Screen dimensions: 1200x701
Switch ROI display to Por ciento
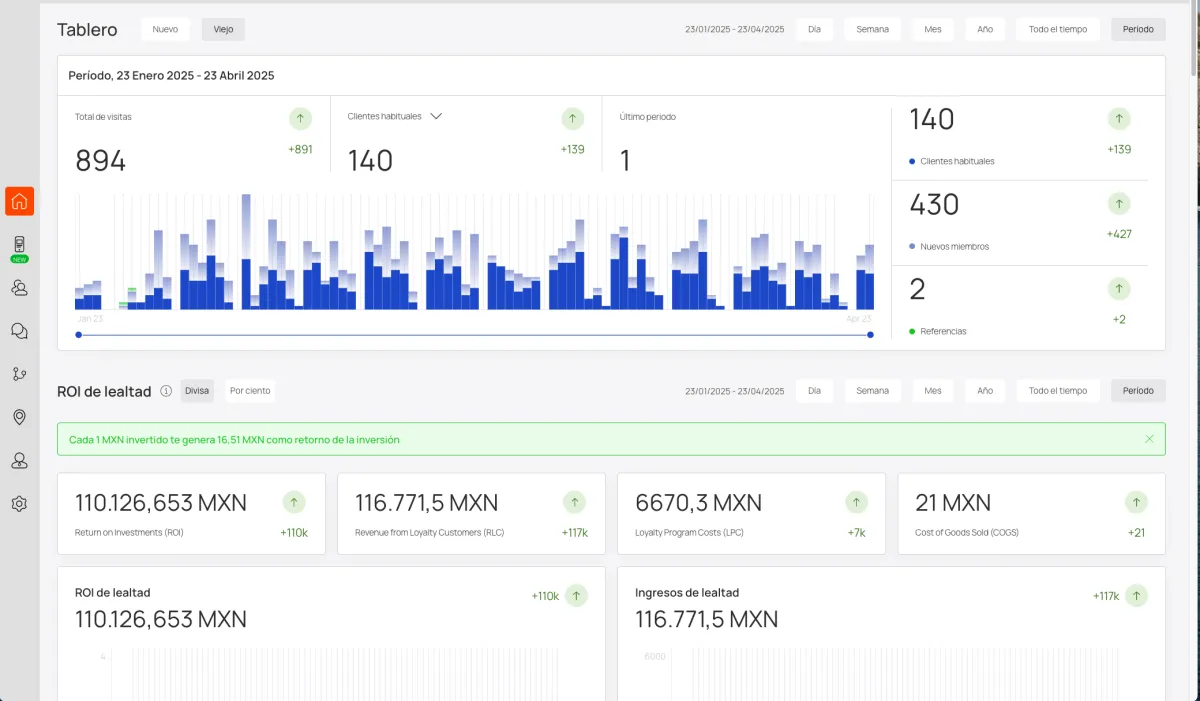pyautogui.click(x=250, y=391)
